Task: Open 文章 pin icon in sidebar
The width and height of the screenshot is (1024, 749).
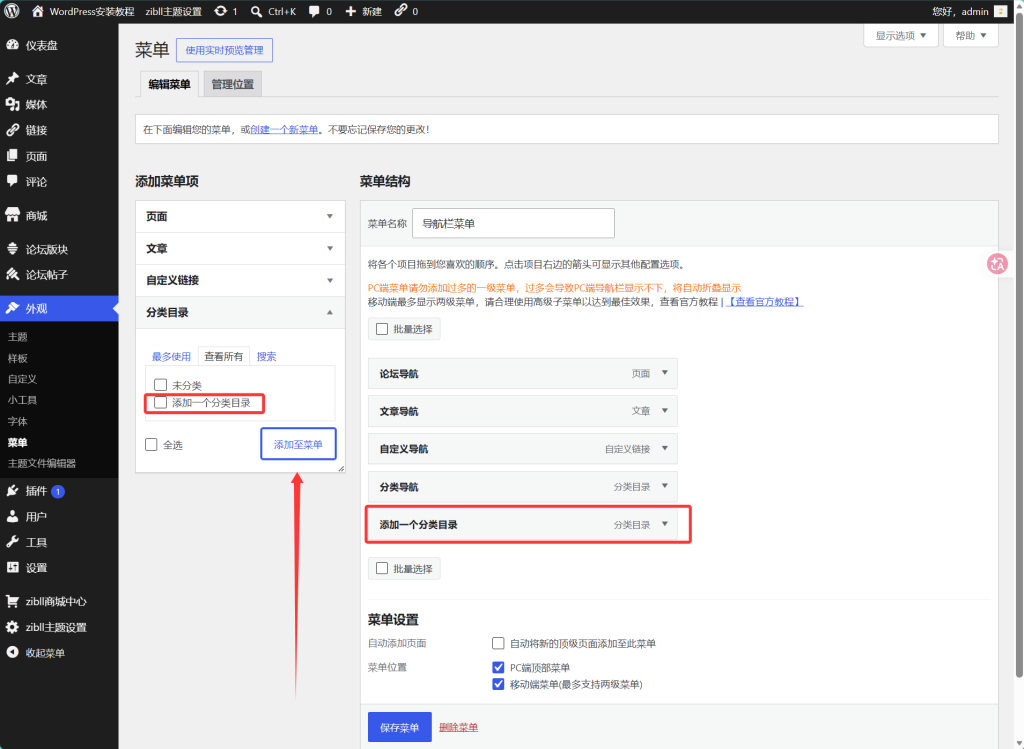Action: (12, 79)
